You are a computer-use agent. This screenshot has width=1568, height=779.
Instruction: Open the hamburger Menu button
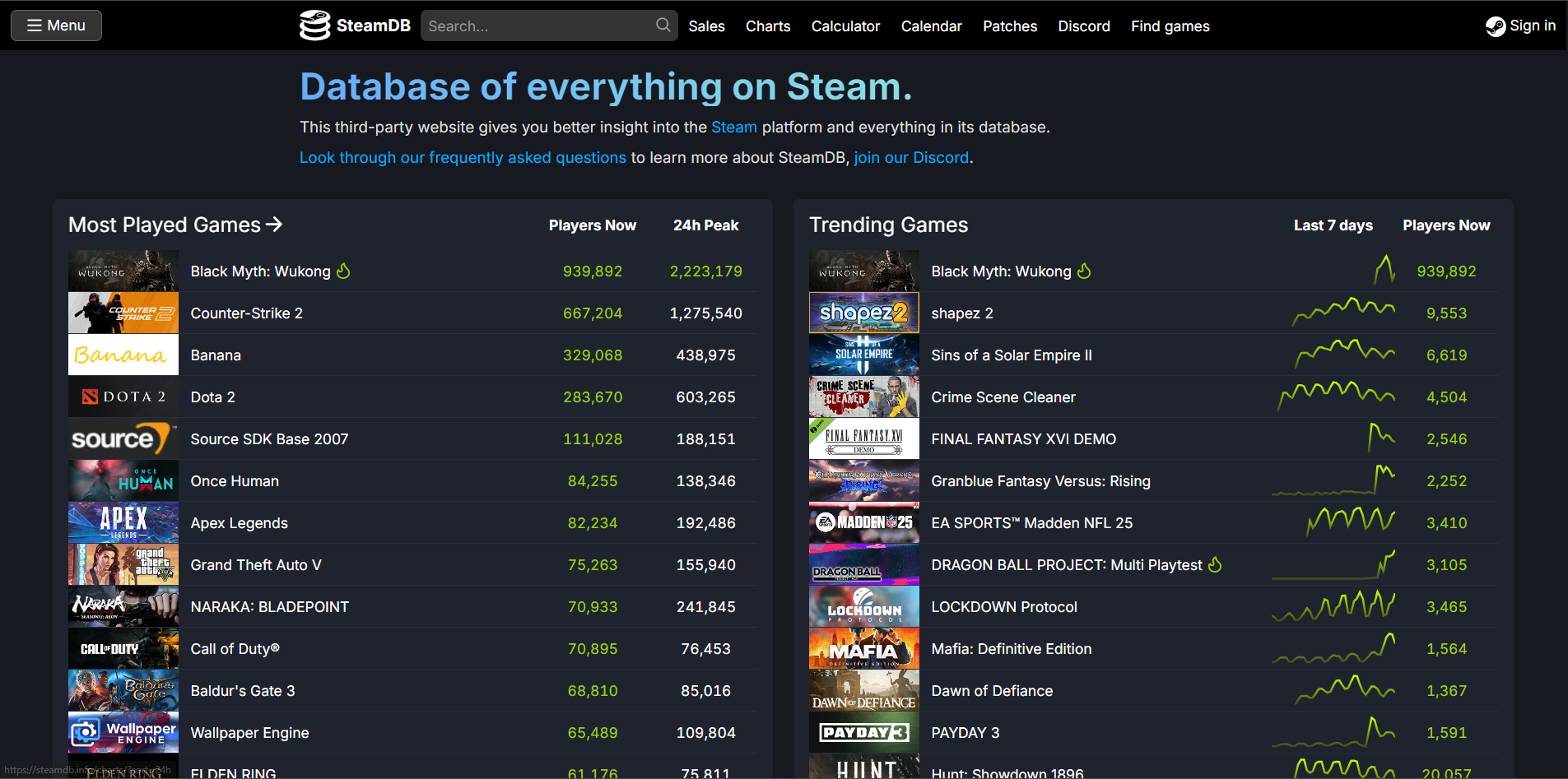[x=56, y=26]
